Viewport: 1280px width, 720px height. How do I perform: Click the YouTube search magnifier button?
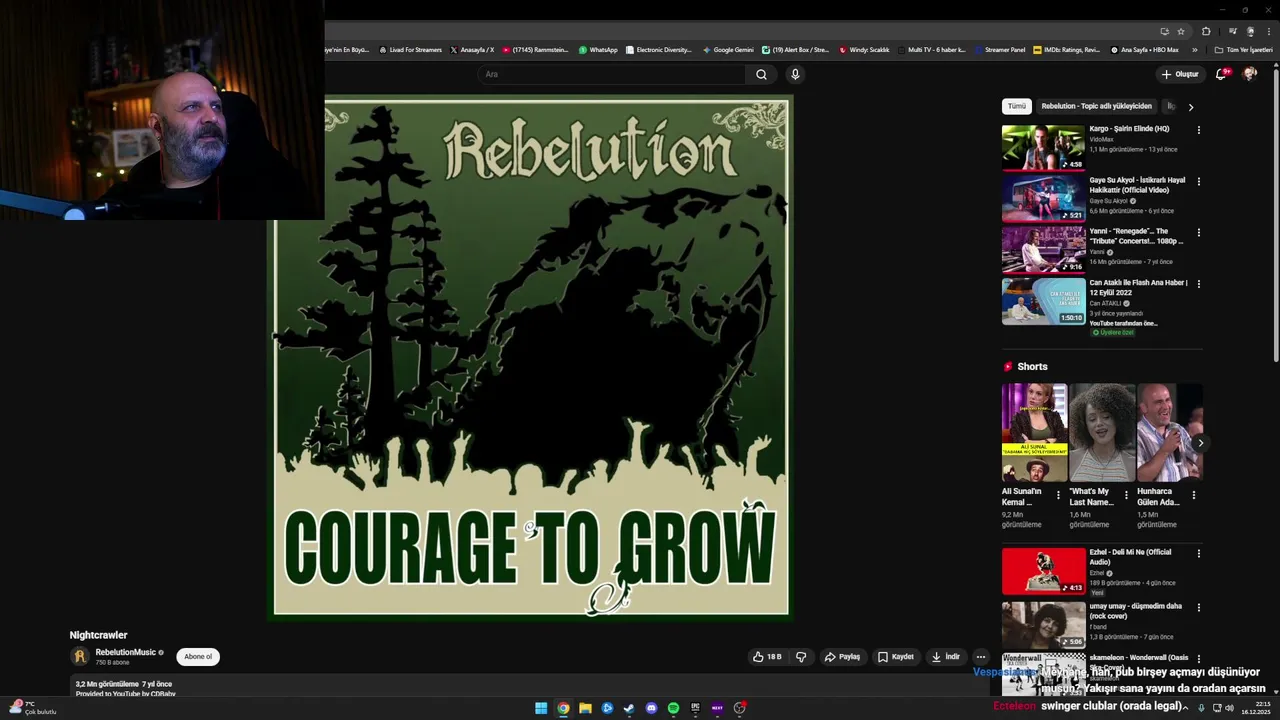[761, 74]
